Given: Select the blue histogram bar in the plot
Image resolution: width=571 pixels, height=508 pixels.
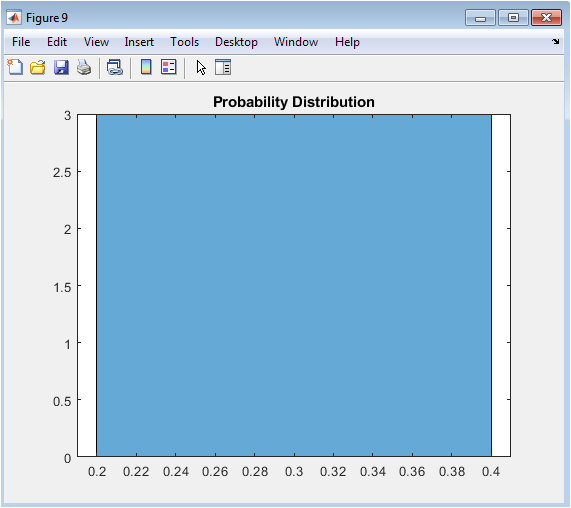Looking at the screenshot, I should point(294,285).
